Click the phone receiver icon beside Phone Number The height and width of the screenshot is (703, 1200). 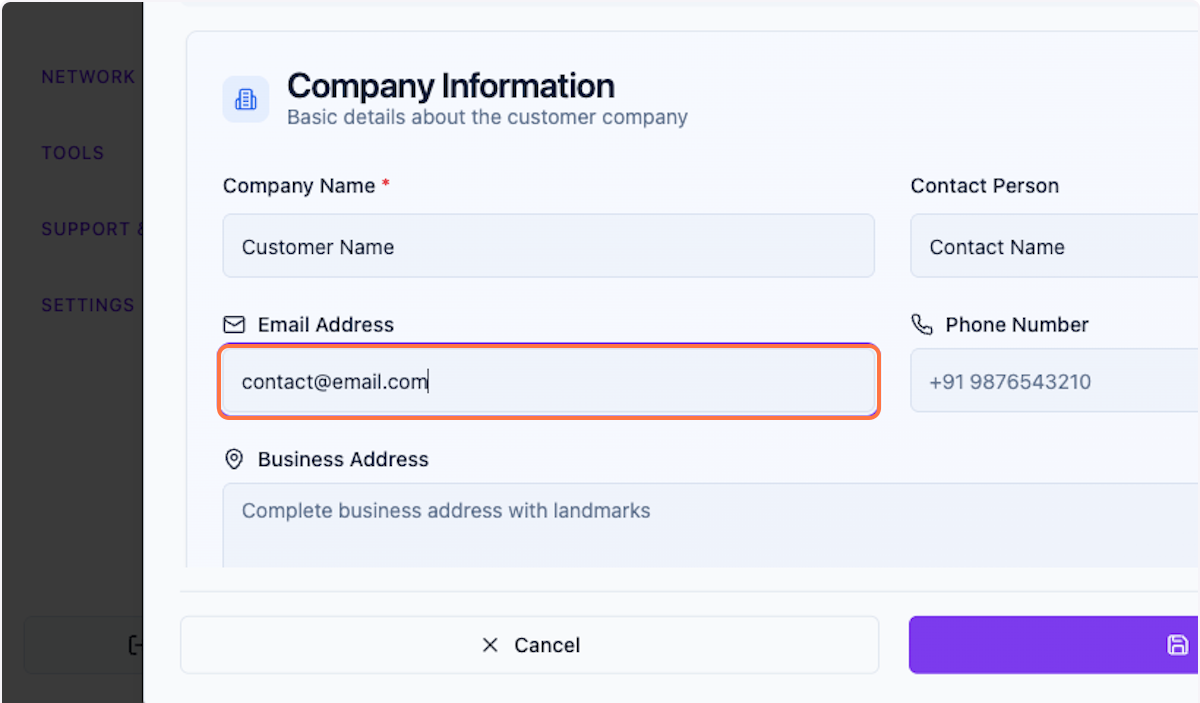click(921, 324)
